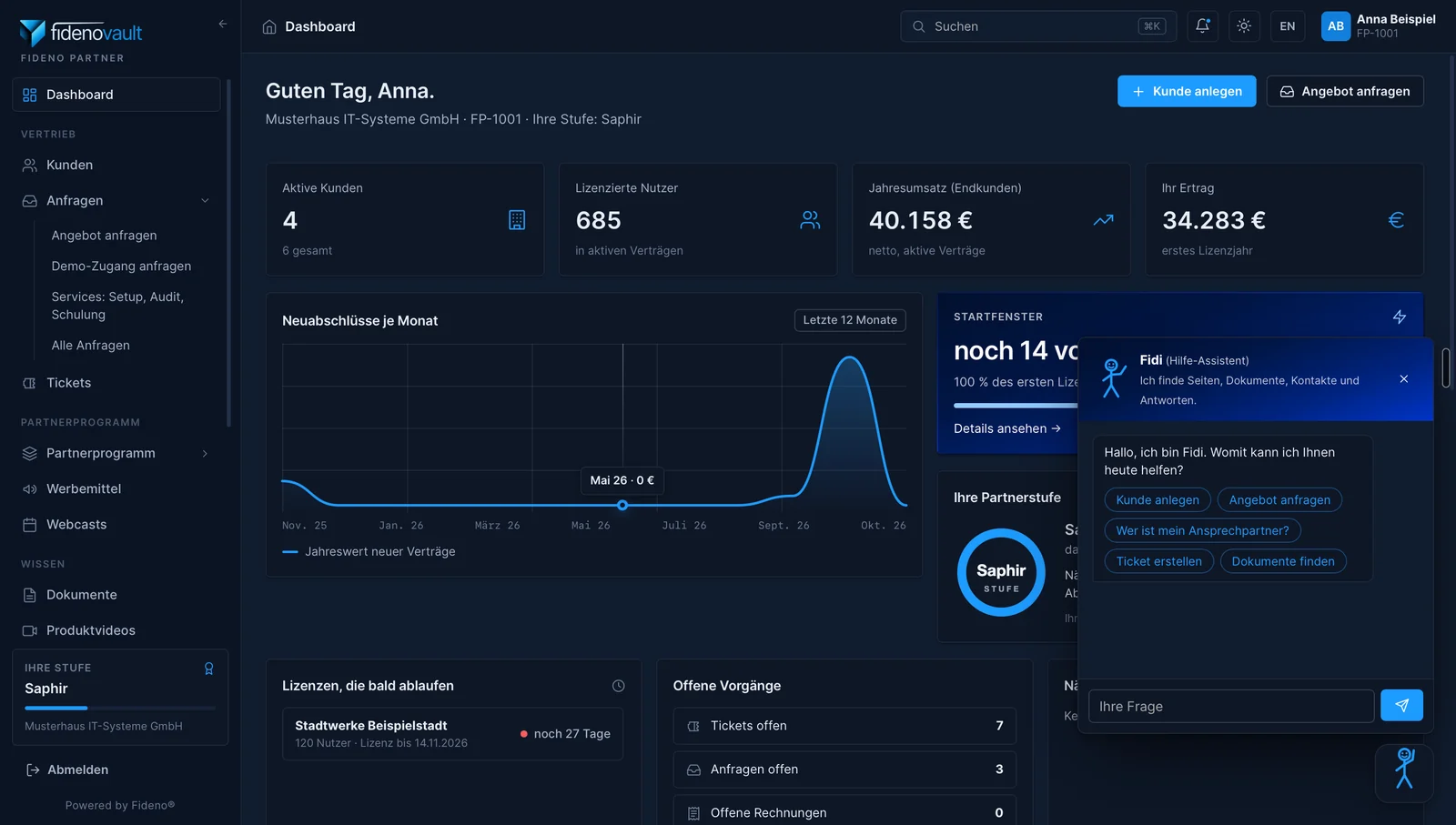Toggle light/dark theme sun icon
1456x825 pixels.
pyautogui.click(x=1244, y=26)
